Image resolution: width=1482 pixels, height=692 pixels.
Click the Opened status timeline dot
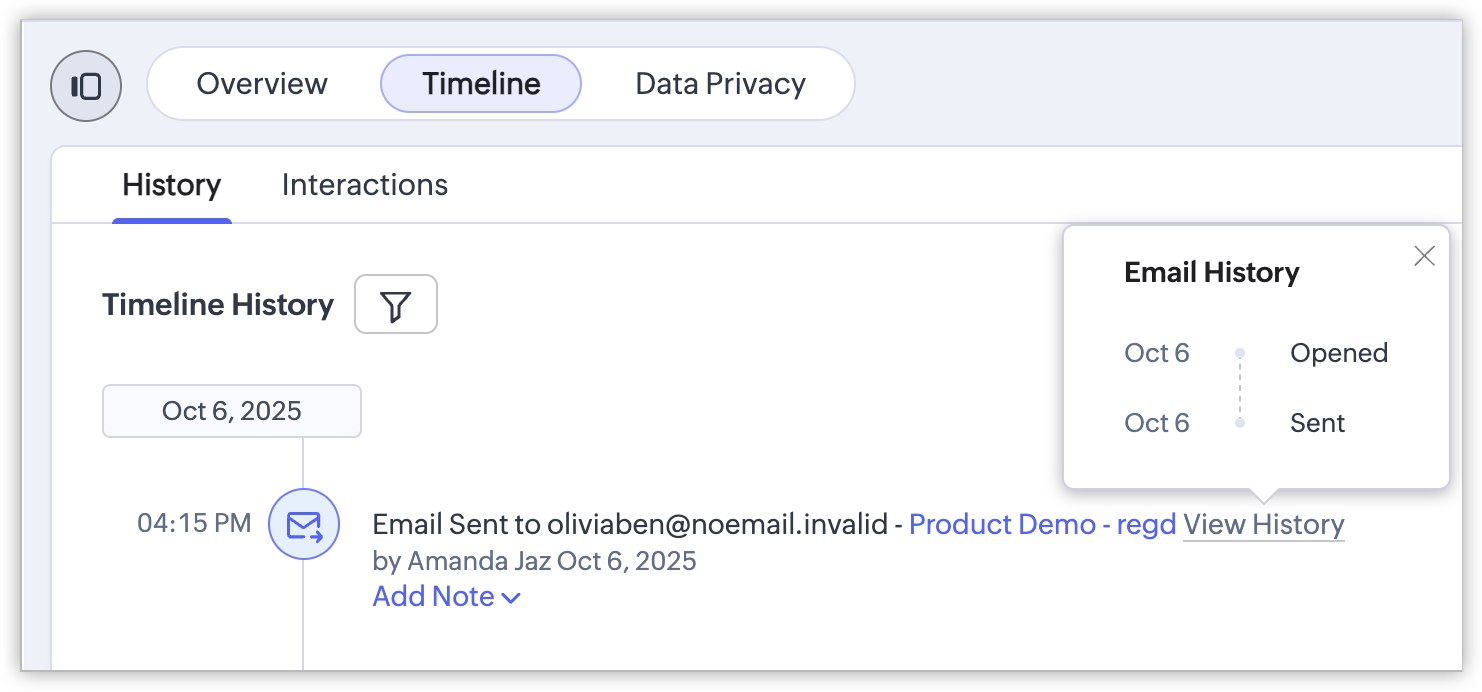[1240, 353]
